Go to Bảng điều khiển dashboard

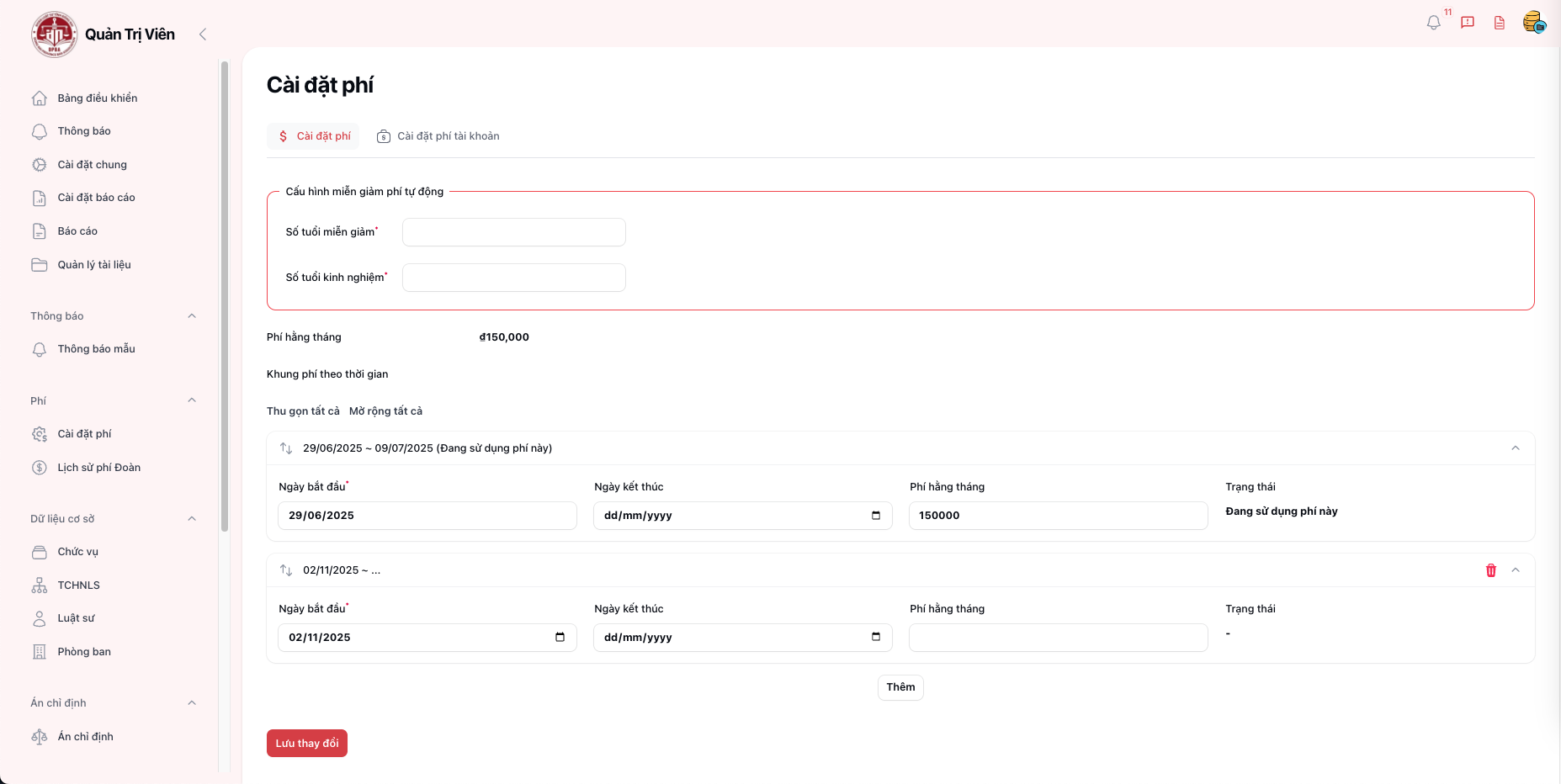click(x=97, y=98)
